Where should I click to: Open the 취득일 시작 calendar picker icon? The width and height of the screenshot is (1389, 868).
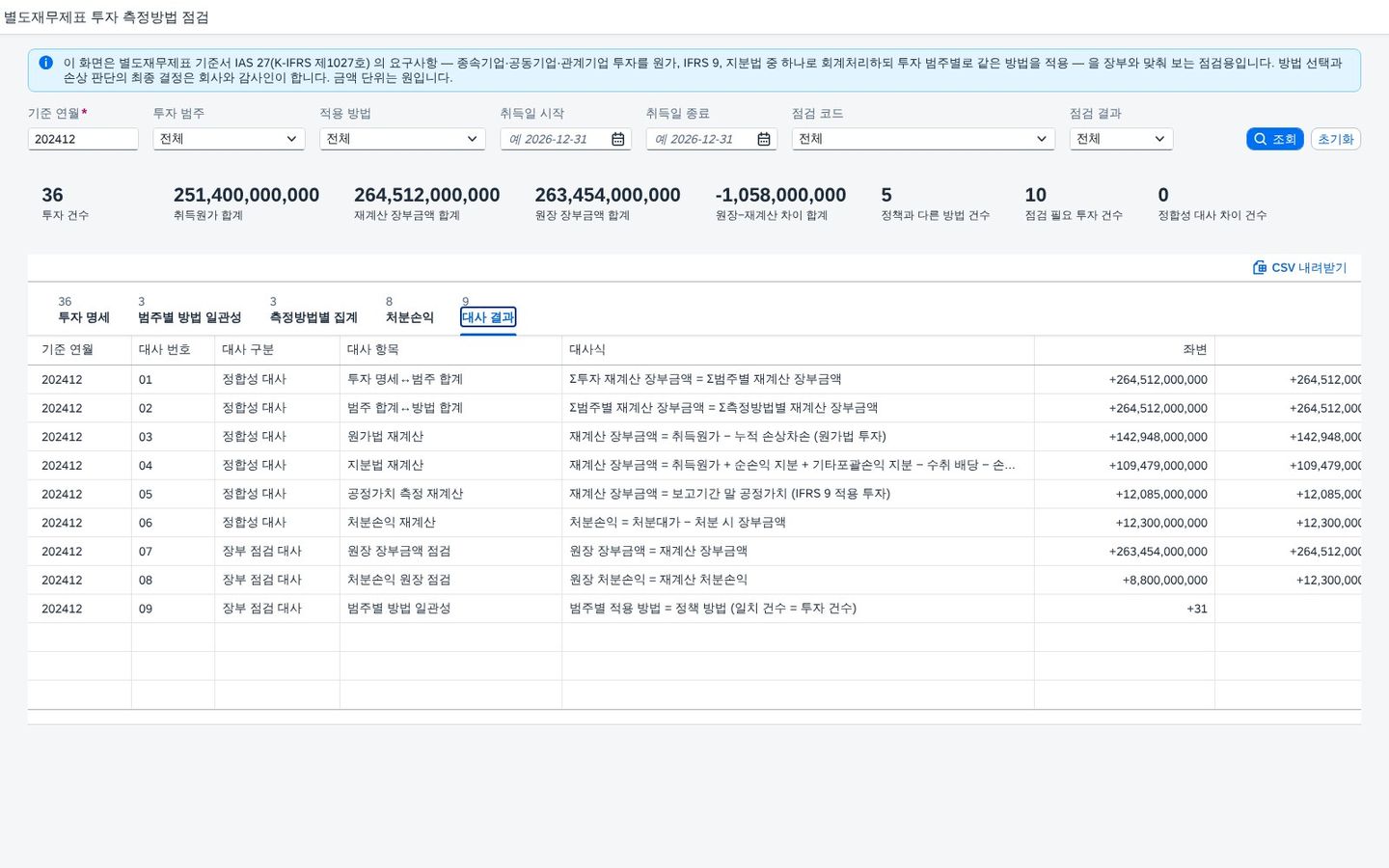[x=617, y=139]
